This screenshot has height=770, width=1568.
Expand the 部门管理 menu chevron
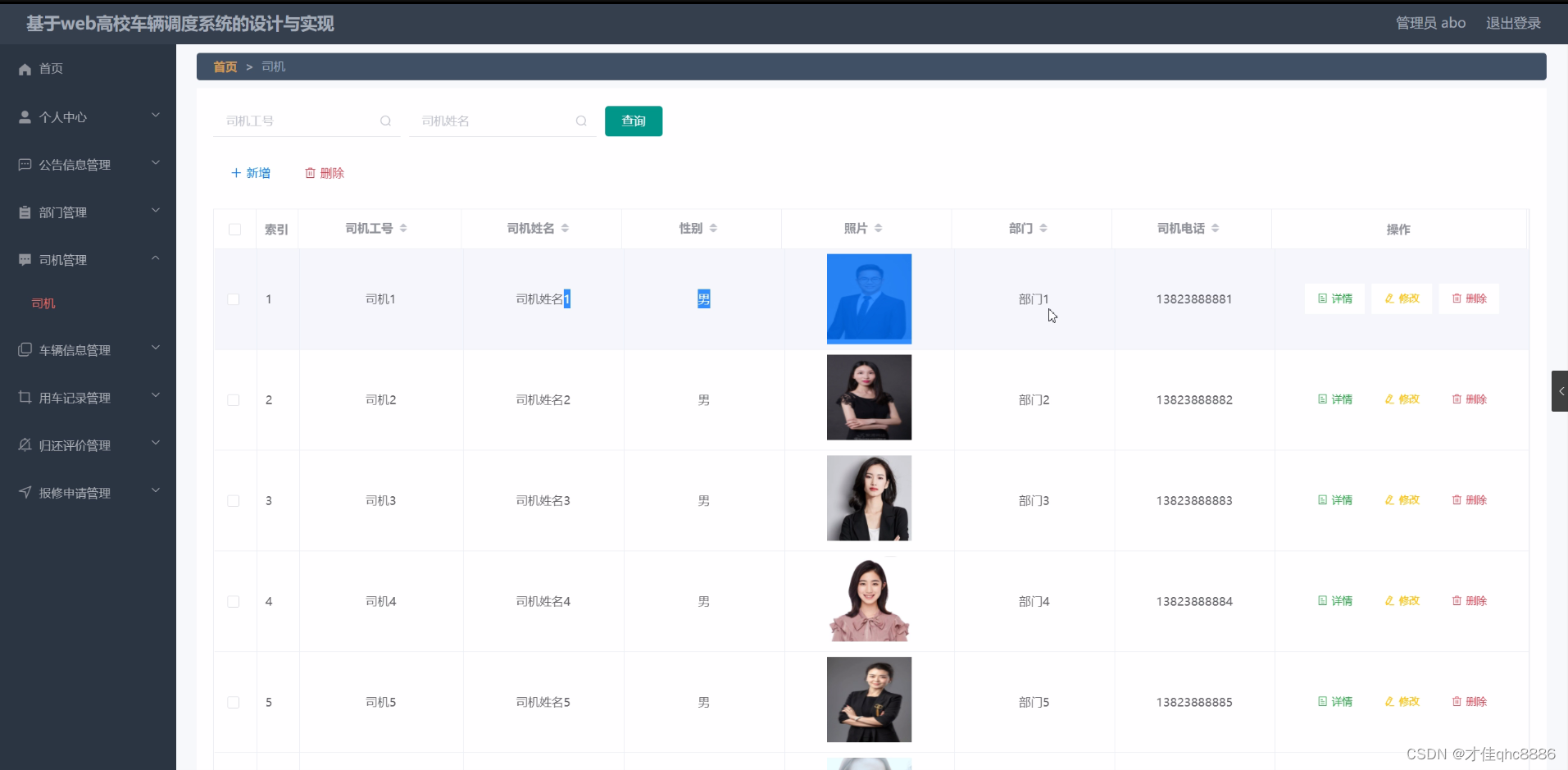[x=156, y=211]
